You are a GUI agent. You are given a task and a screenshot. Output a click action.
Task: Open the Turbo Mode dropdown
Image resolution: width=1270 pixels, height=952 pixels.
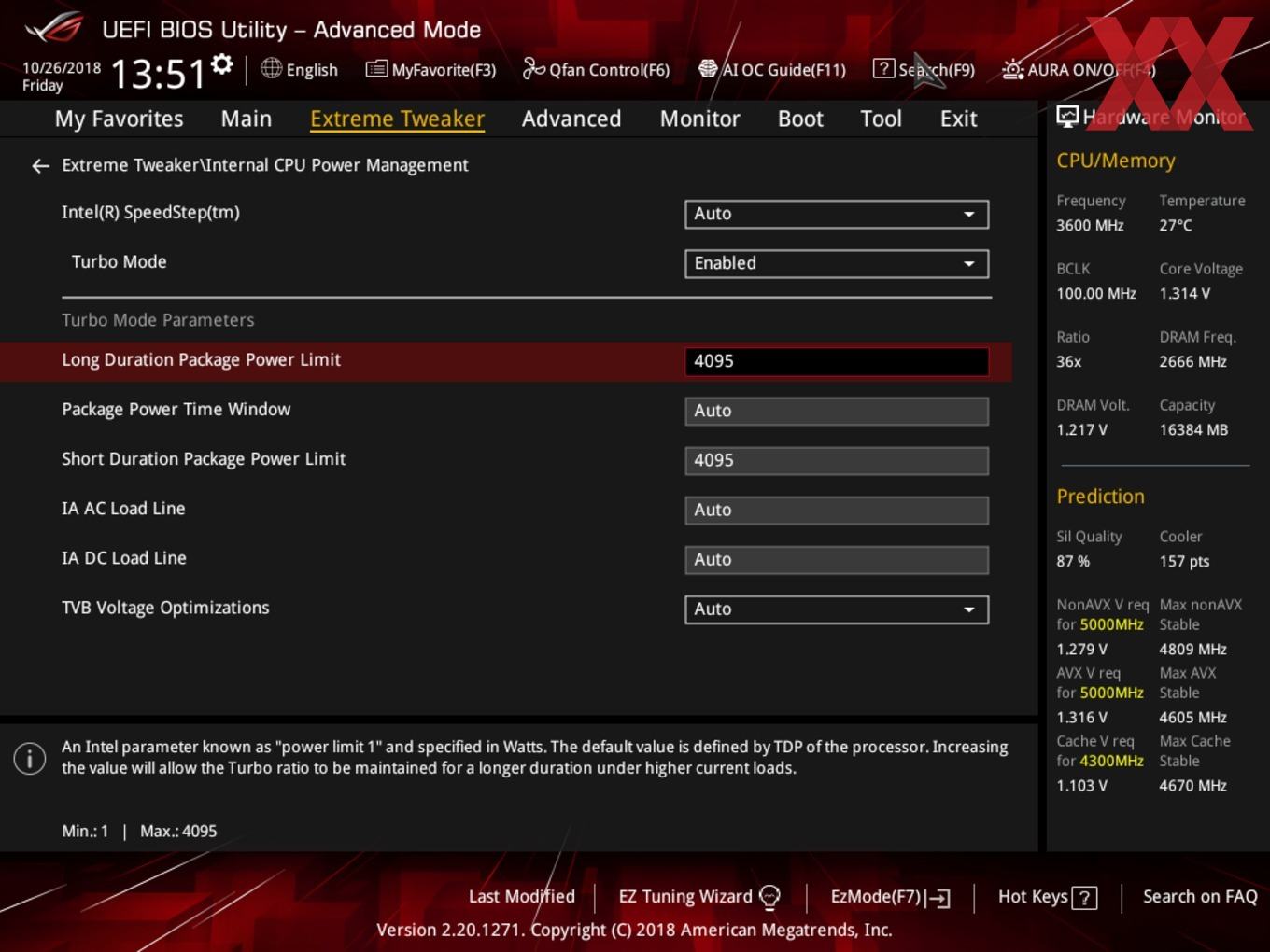tap(837, 263)
